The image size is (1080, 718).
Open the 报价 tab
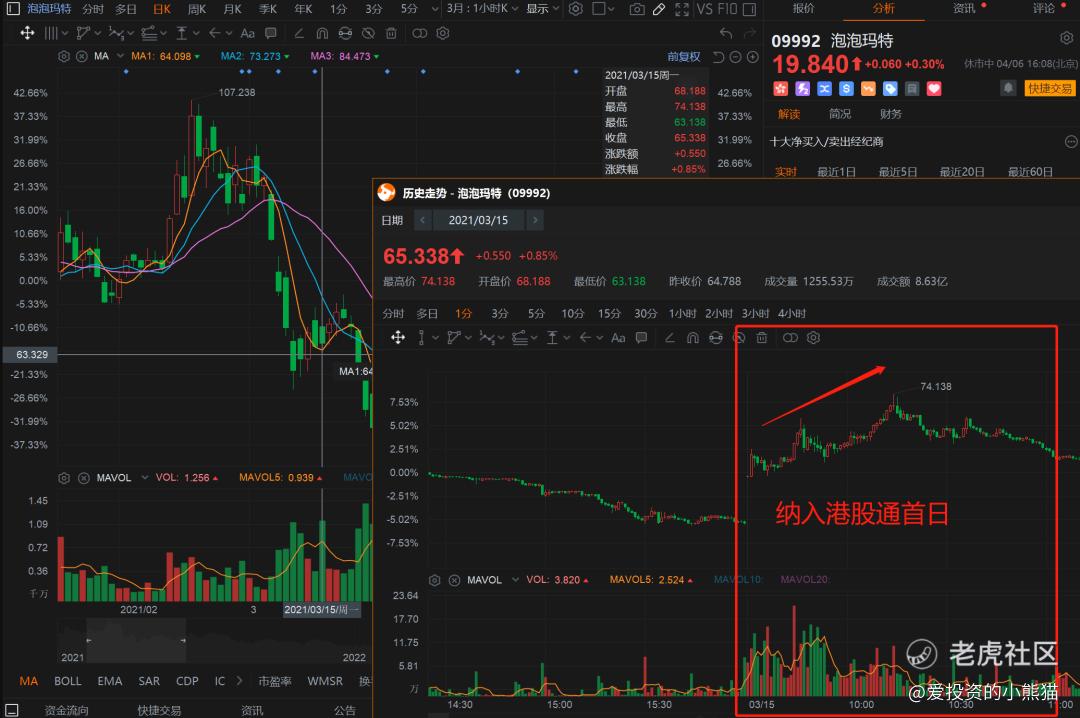click(x=803, y=8)
